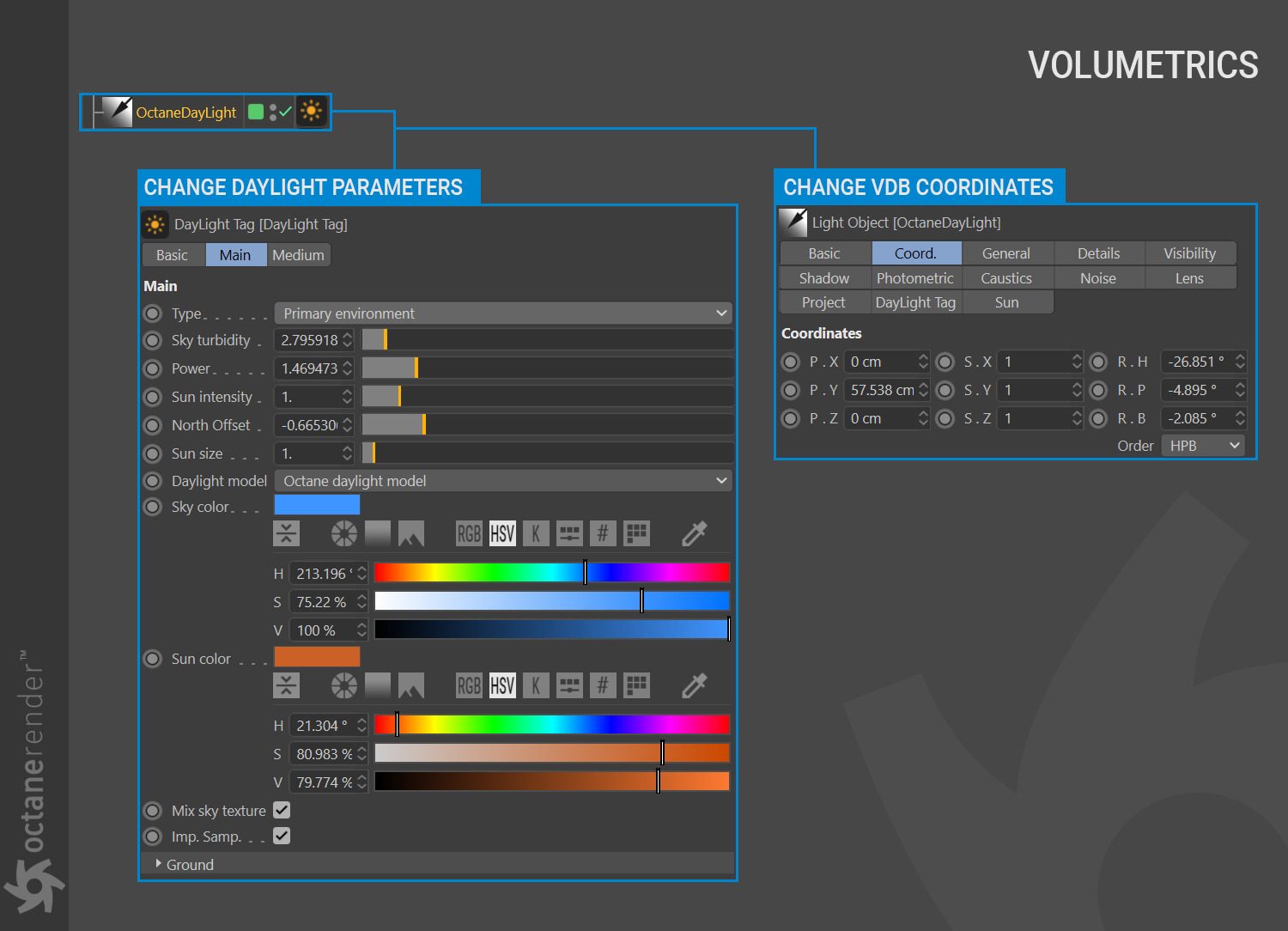
Task: Open the rotation Order HPB dropdown
Action: point(1203,446)
